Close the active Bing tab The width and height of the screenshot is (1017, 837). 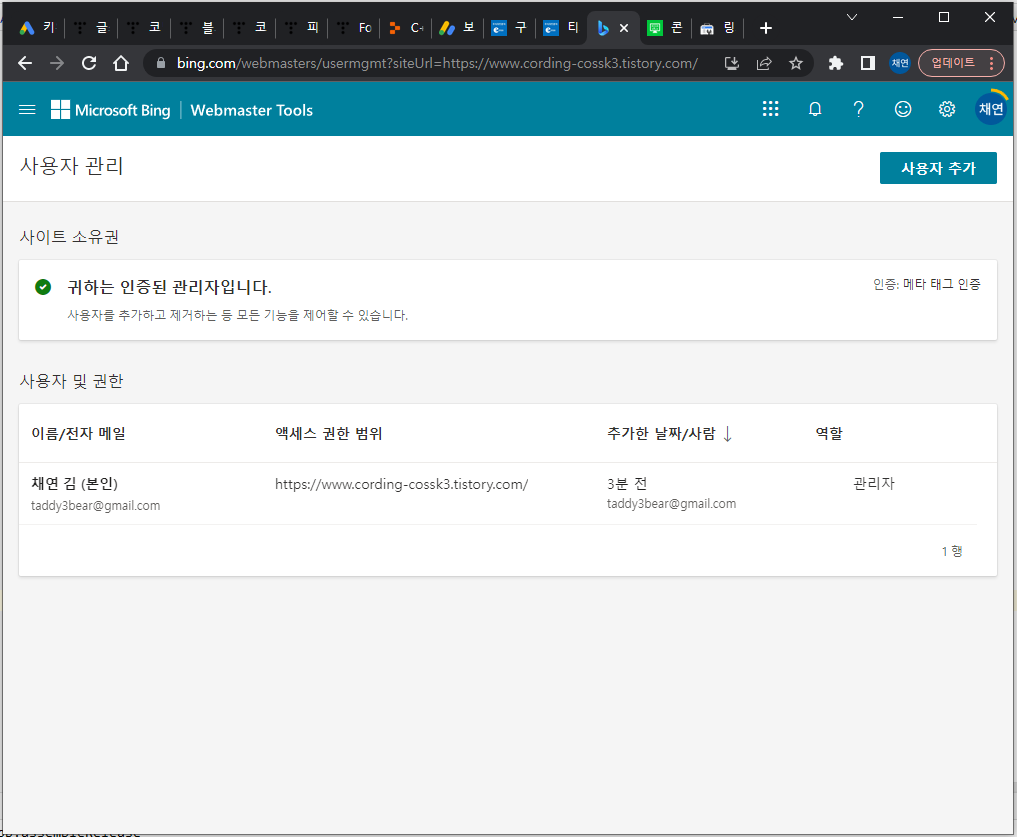(624, 28)
